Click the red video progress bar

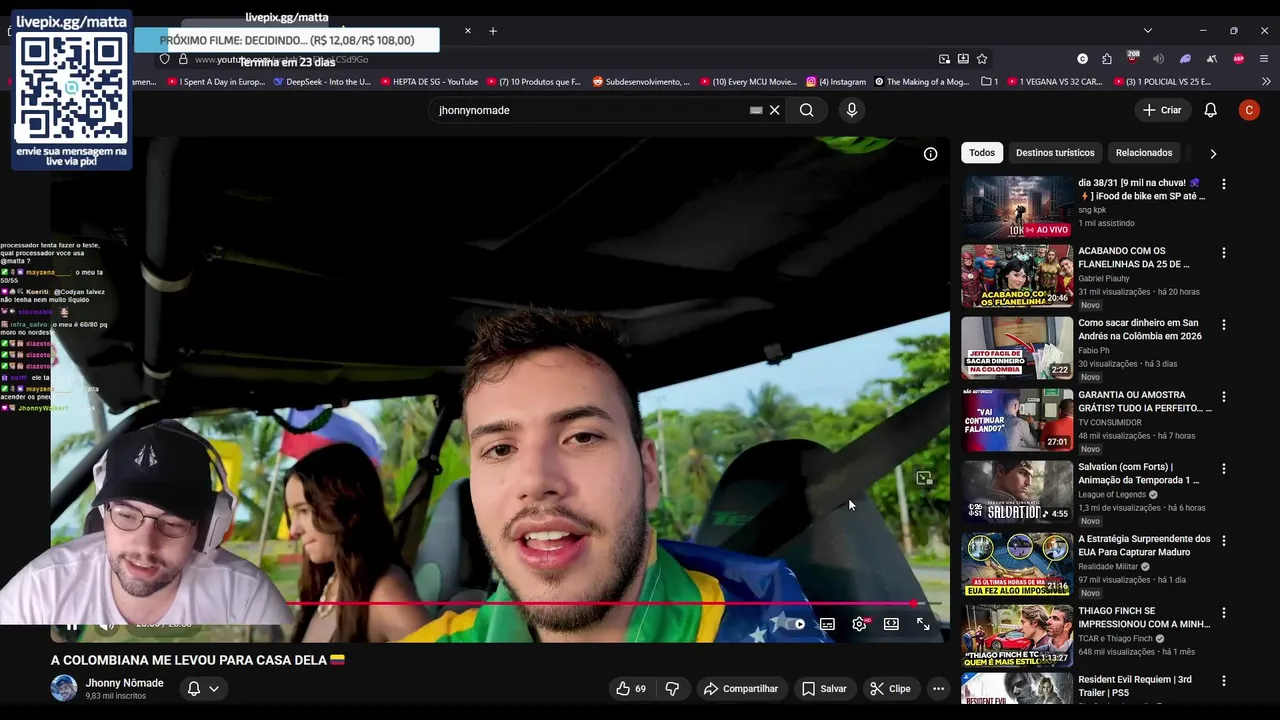pyautogui.click(x=600, y=603)
